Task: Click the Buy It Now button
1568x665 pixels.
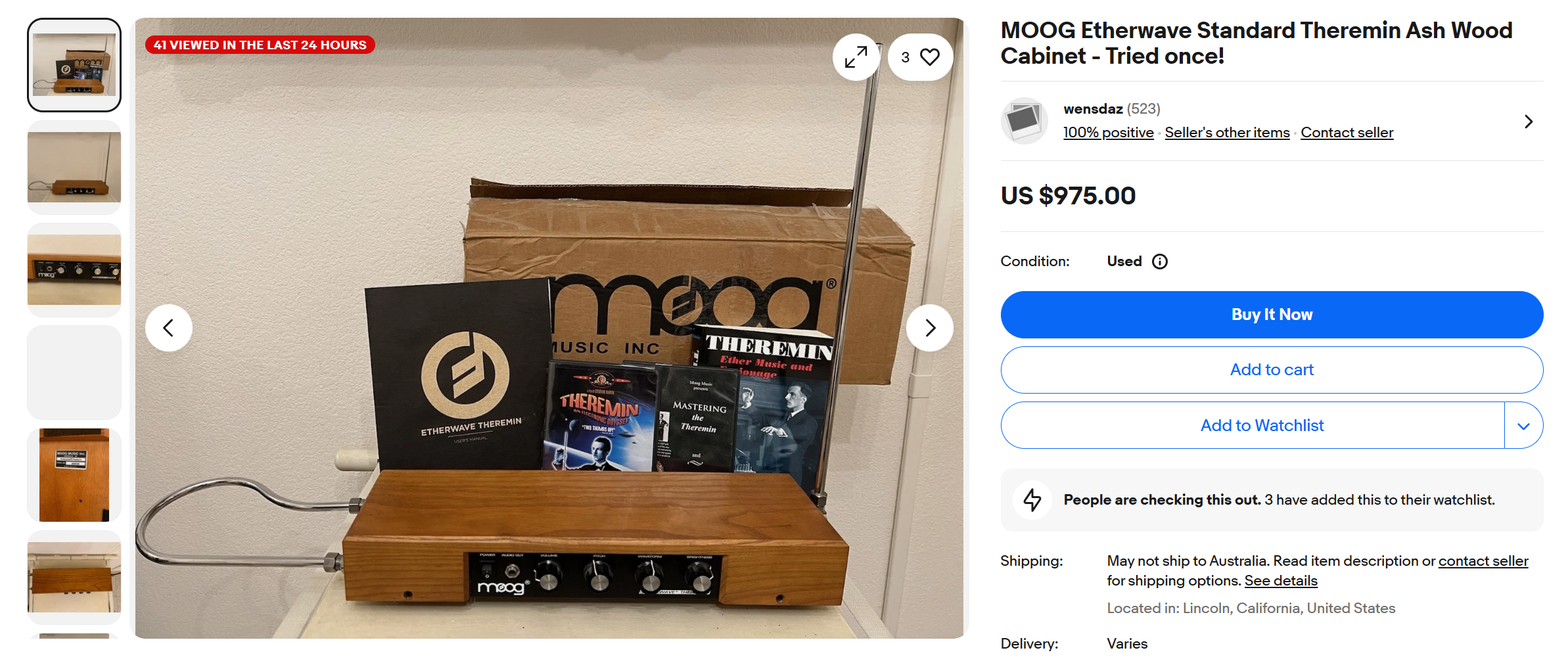Action: pyautogui.click(x=1272, y=315)
